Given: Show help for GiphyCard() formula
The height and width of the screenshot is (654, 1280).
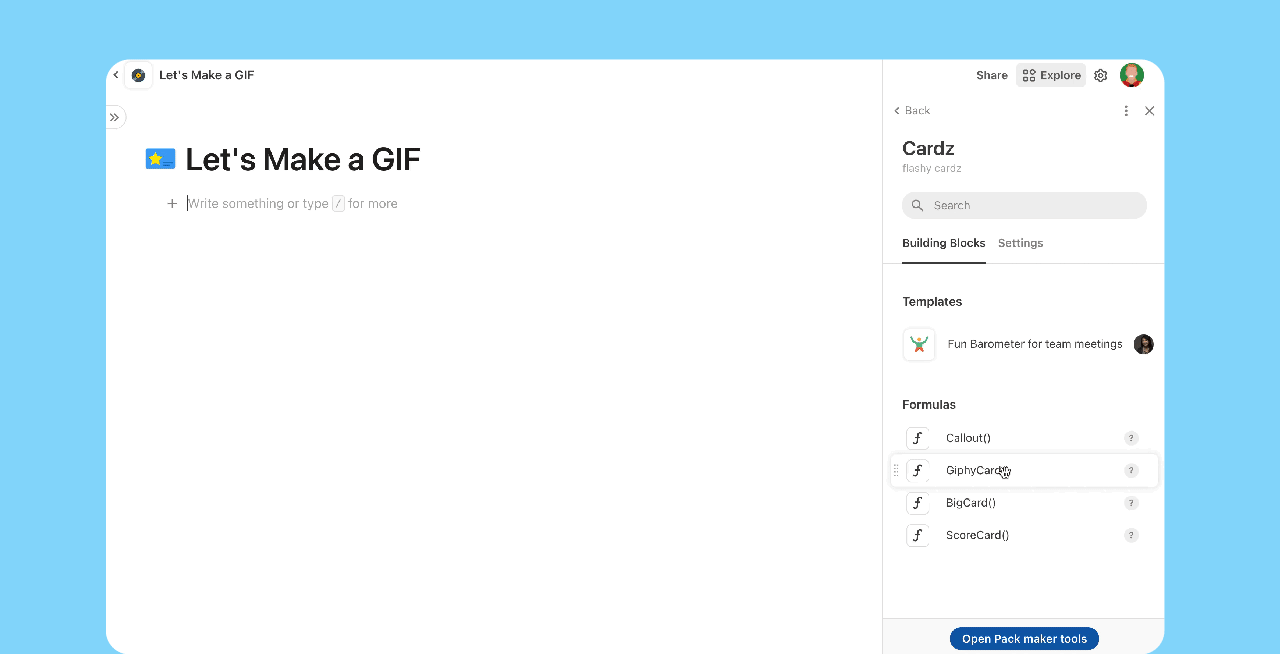Looking at the screenshot, I should tap(1131, 470).
